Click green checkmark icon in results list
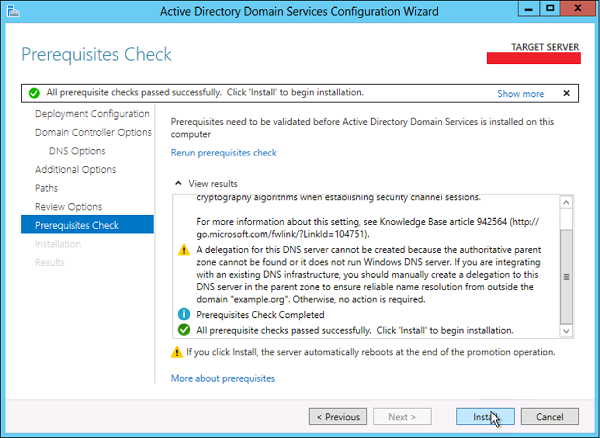The height and width of the screenshot is (438, 600). tap(184, 330)
